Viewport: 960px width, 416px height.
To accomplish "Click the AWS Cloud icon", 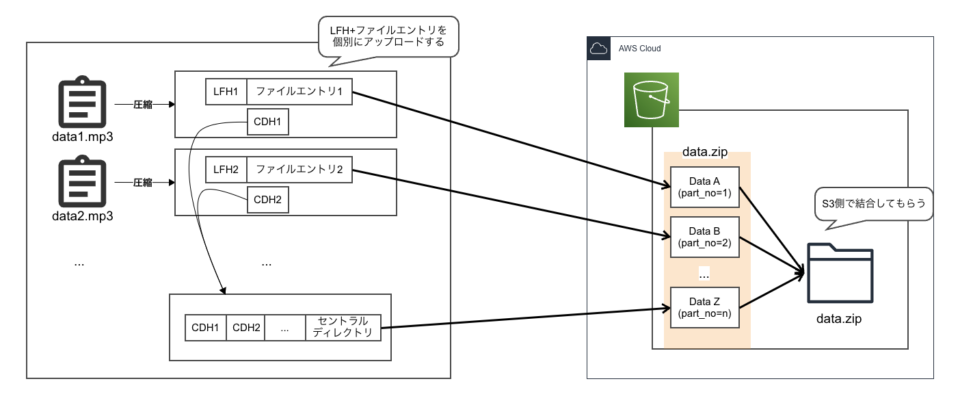I will 599,48.
